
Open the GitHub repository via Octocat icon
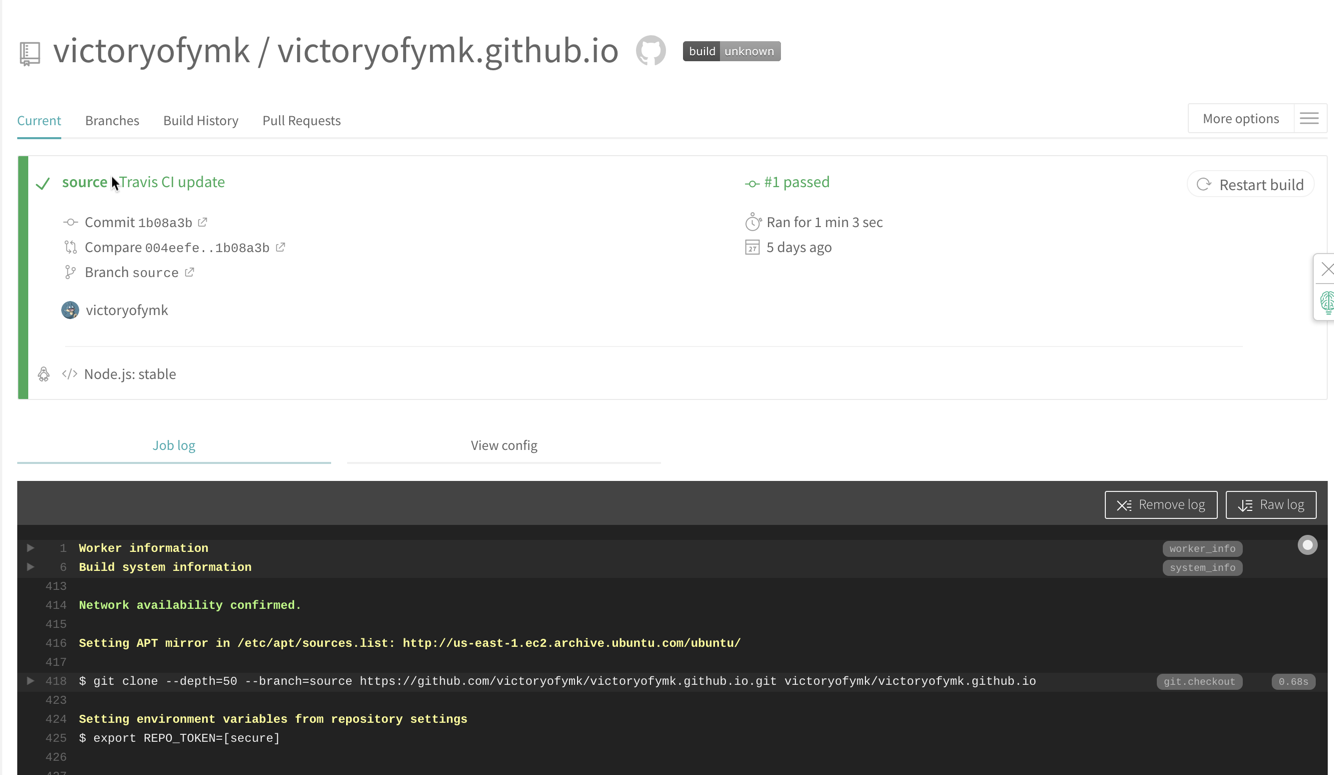pyautogui.click(x=651, y=51)
